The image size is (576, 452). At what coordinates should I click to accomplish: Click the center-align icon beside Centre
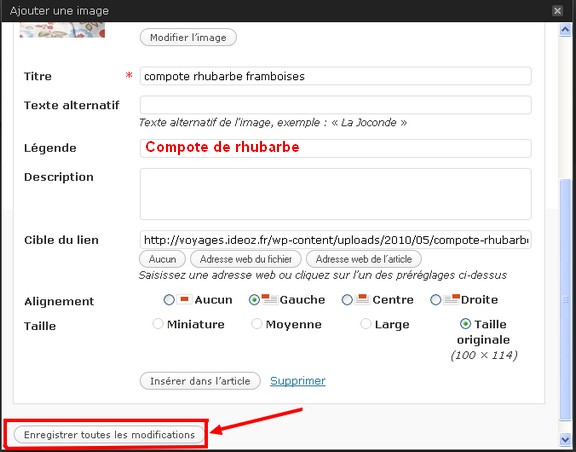(x=363, y=299)
